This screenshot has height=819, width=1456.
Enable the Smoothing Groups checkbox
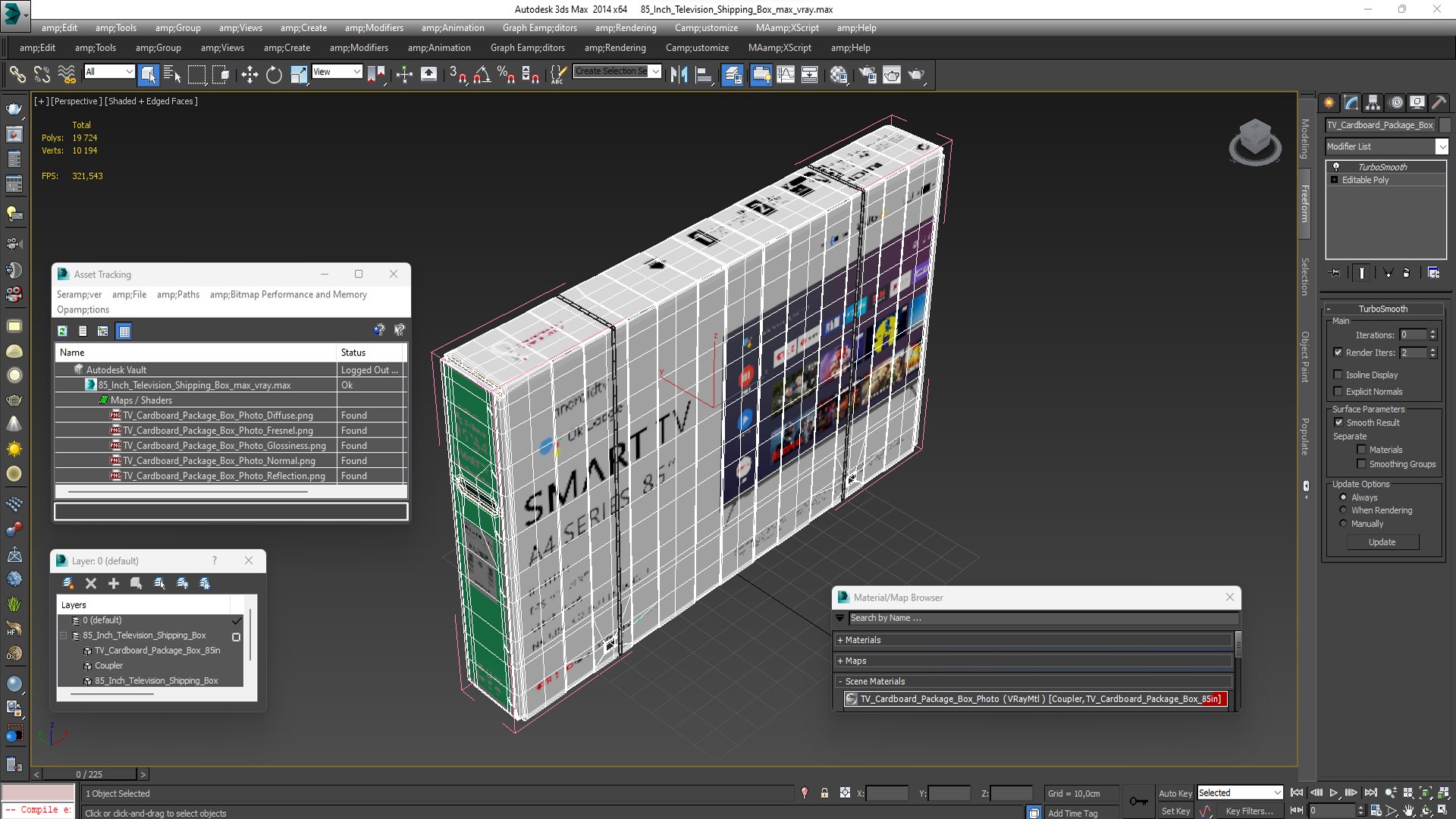click(x=1361, y=464)
